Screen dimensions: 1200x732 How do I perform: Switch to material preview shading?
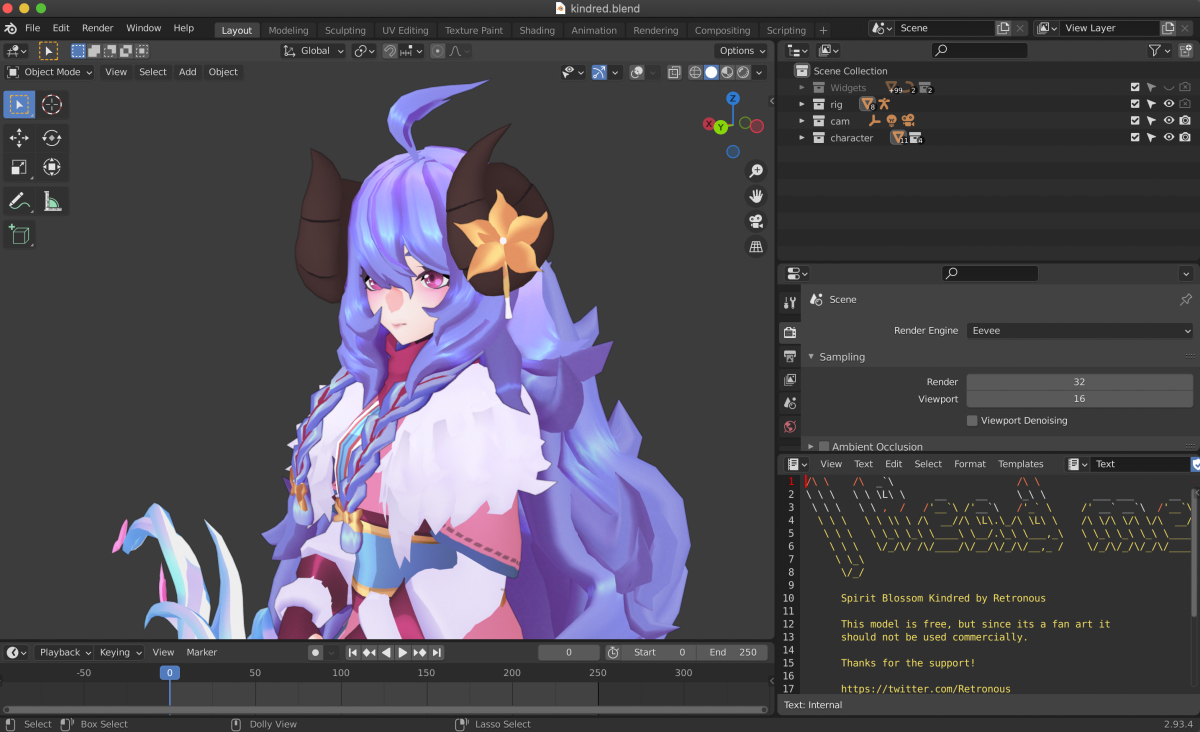[x=727, y=72]
